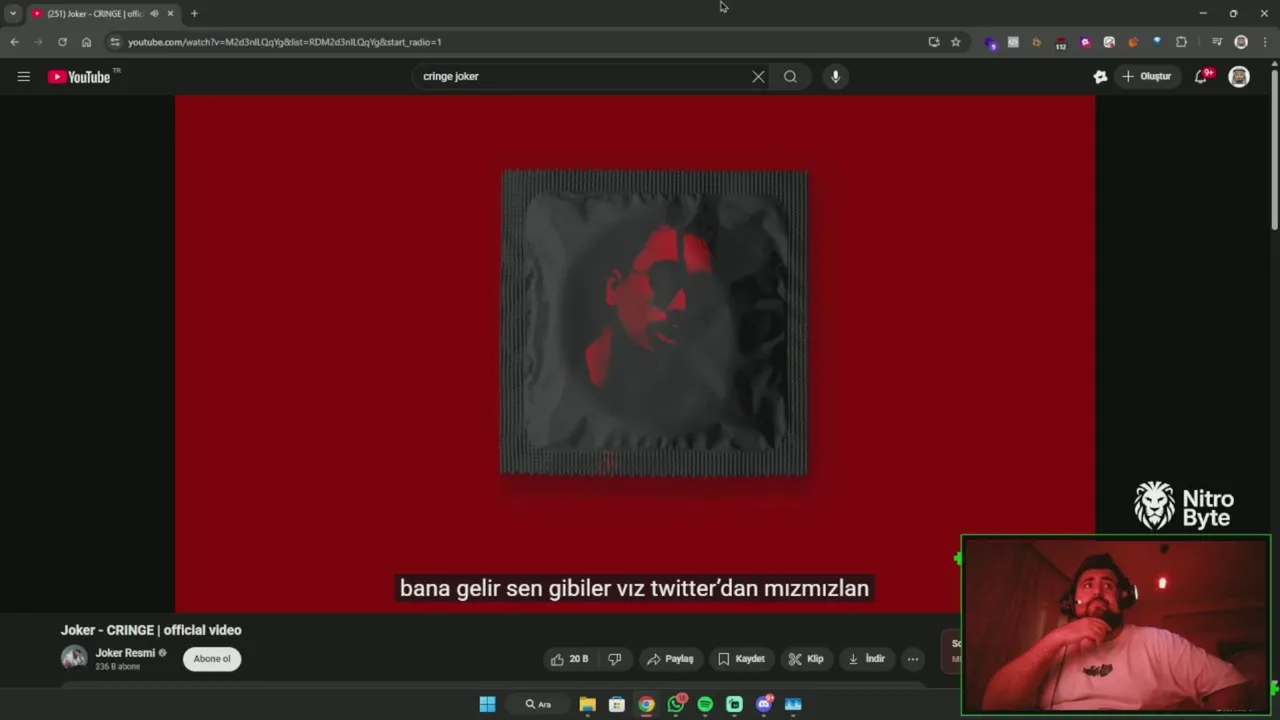Open media control music-note icon

1217,42
